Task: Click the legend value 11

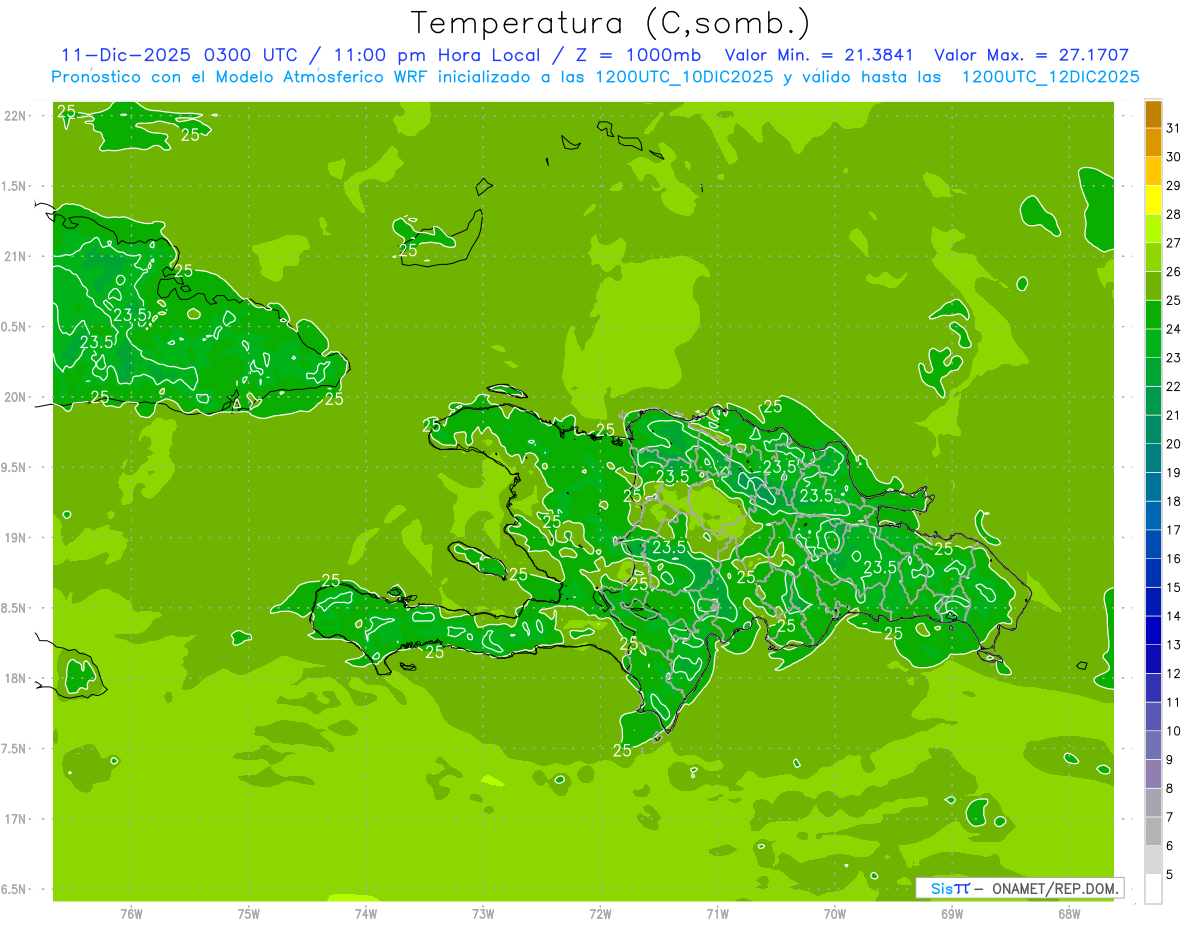Action: (1174, 703)
